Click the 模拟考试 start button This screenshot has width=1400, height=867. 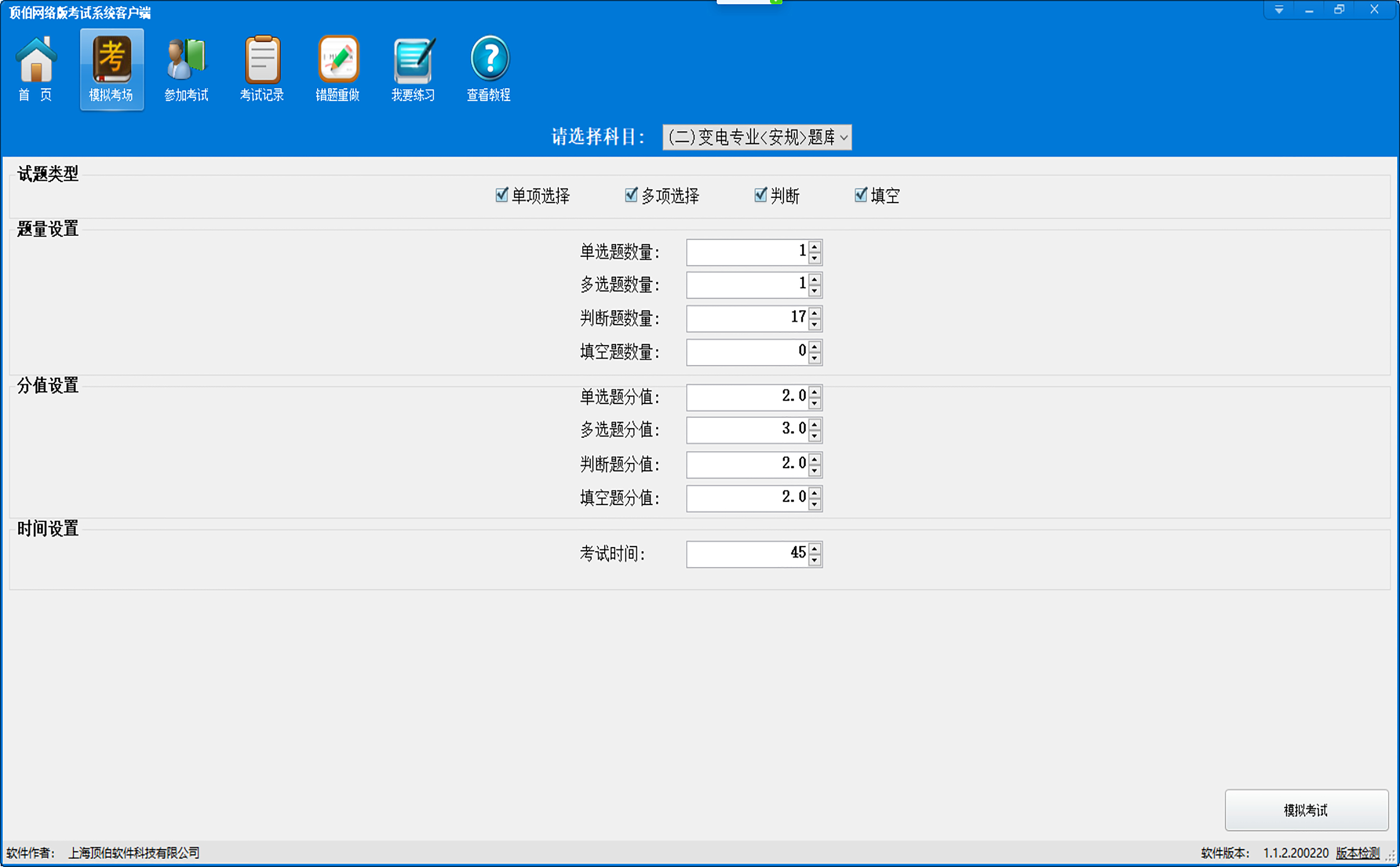[1306, 810]
